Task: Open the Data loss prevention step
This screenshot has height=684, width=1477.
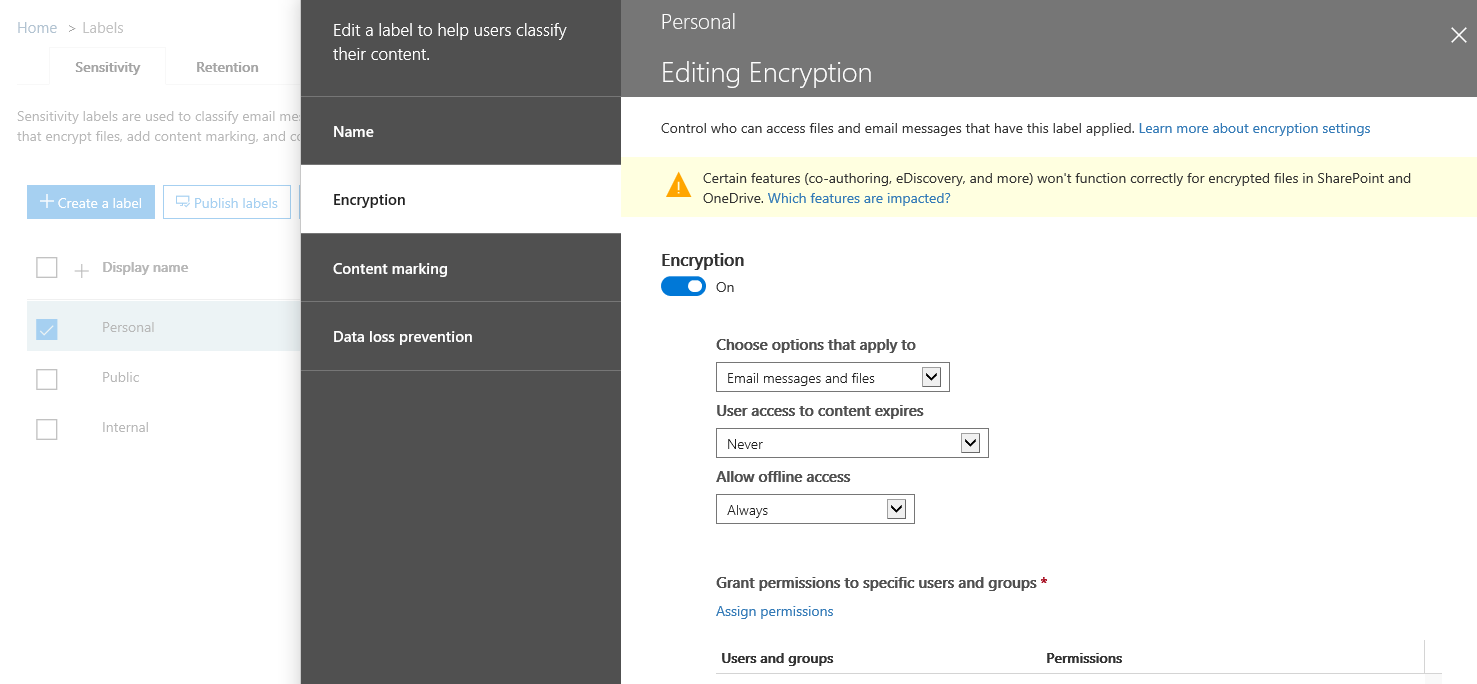Action: 460,337
